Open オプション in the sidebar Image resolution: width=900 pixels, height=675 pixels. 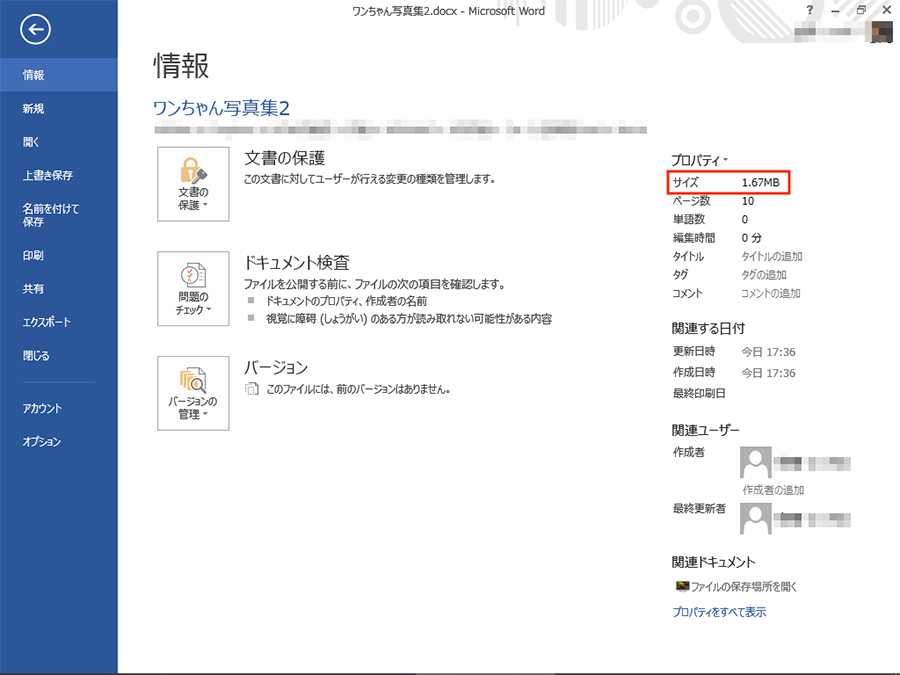tap(41, 441)
